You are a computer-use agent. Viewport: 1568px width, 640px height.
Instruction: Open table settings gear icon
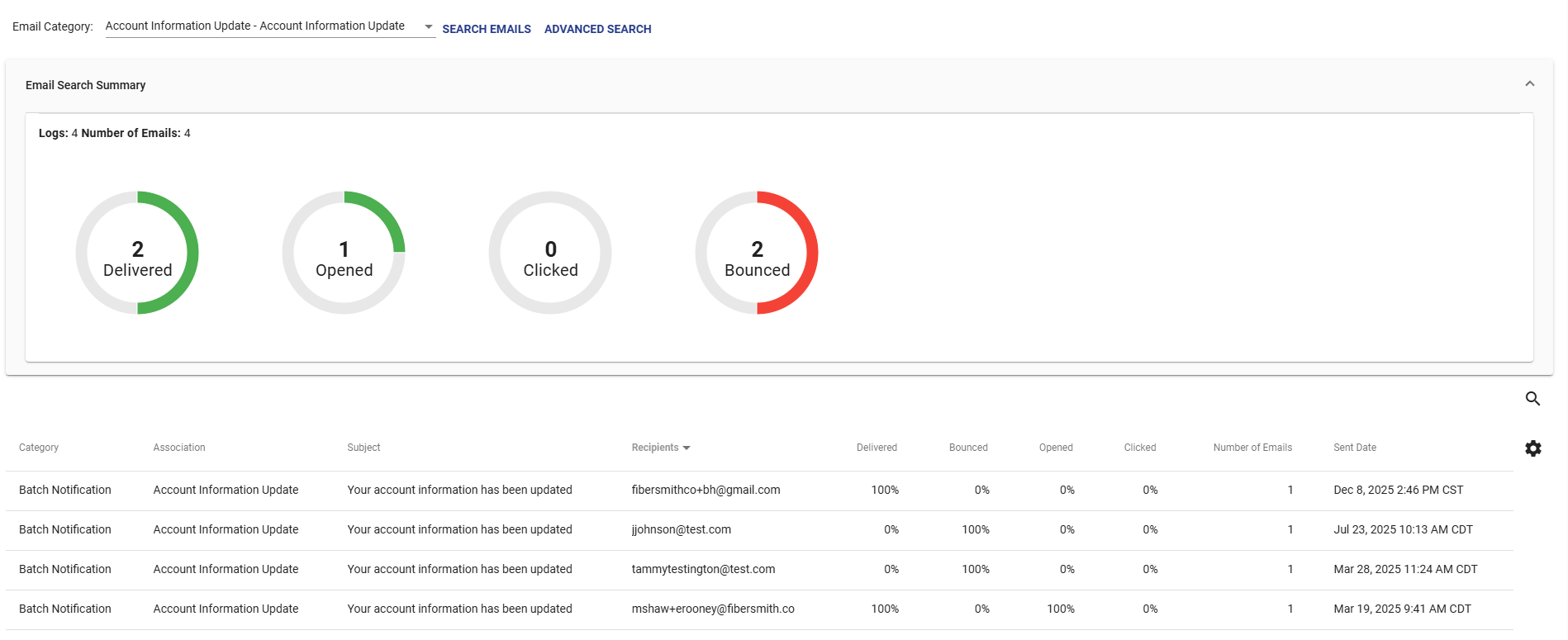[1532, 448]
